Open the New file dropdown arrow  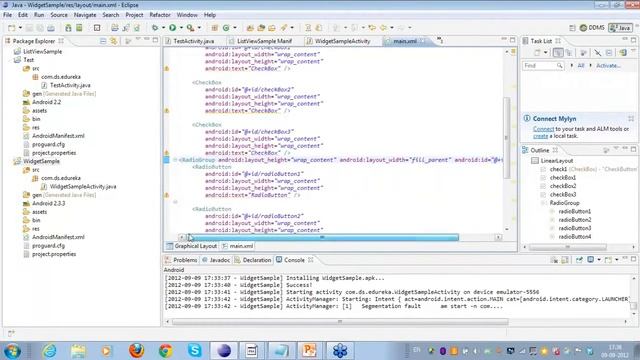pos(20,28)
